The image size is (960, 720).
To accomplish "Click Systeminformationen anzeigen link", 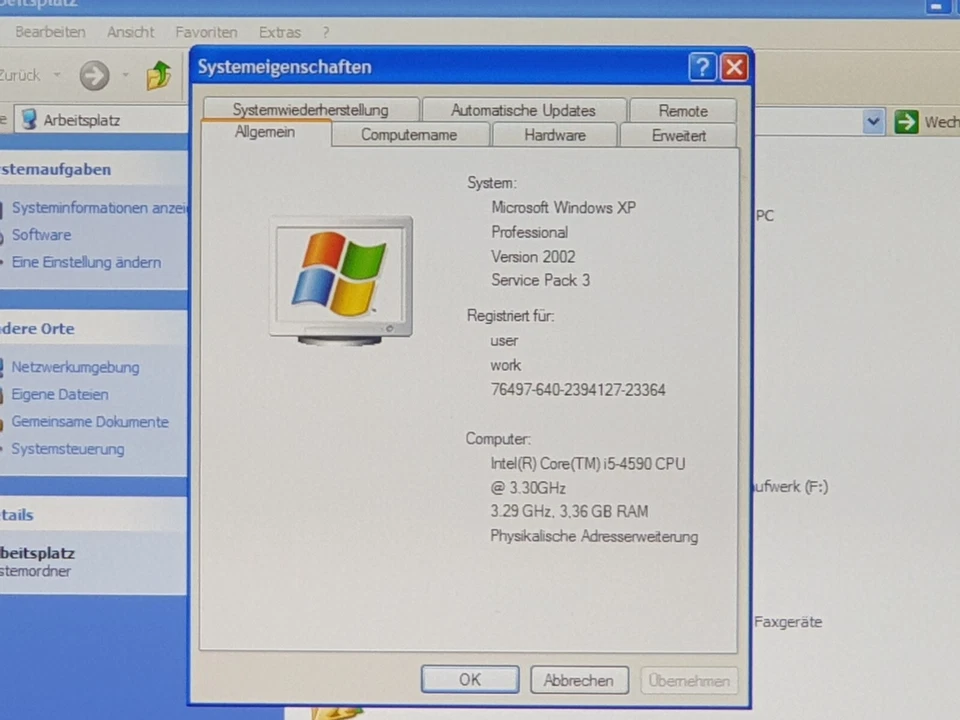I will coord(100,208).
